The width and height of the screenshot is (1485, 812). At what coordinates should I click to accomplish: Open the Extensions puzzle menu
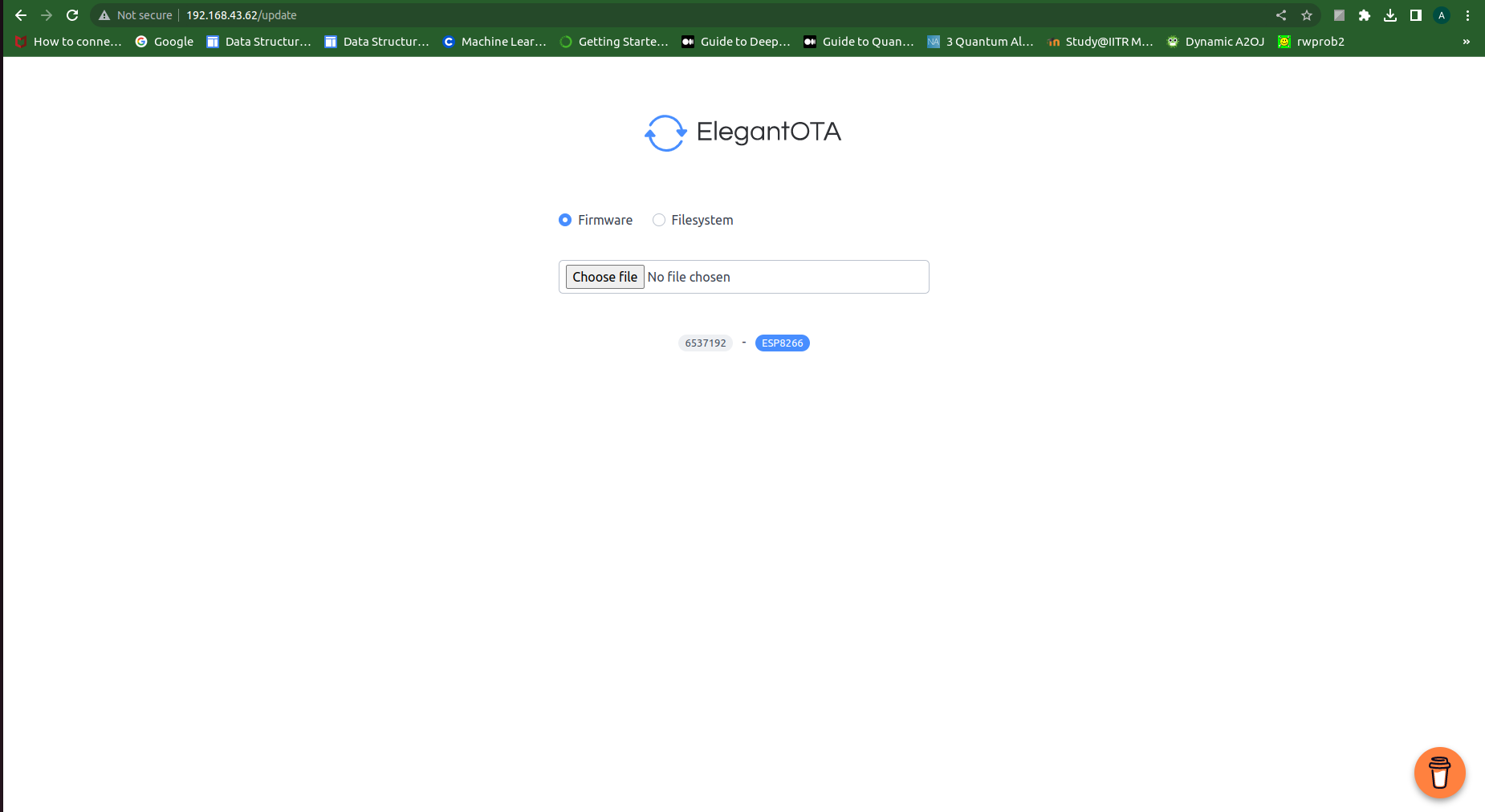pos(1365,15)
